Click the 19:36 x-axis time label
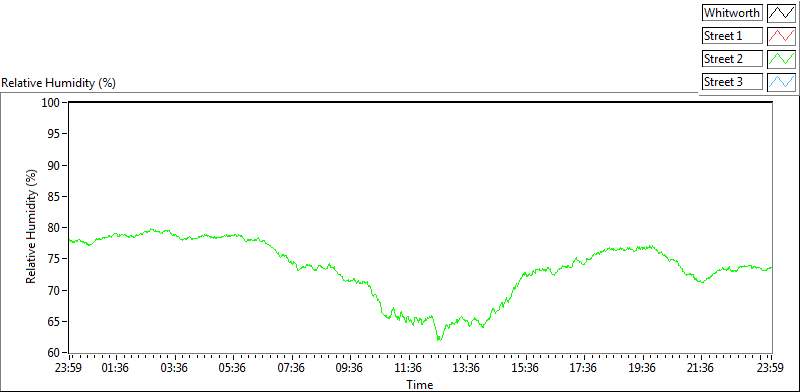800x392 pixels. 642,368
